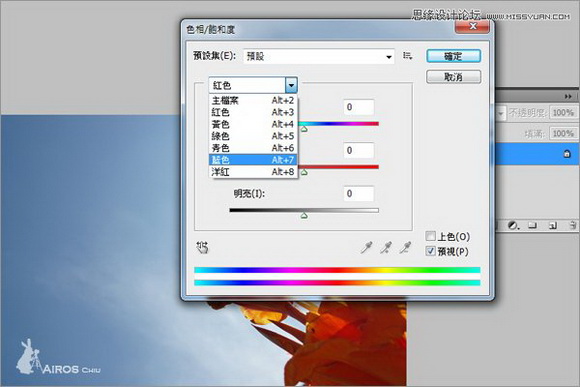
Task: Open the fill 100% field in Layers panel
Action: point(563,133)
